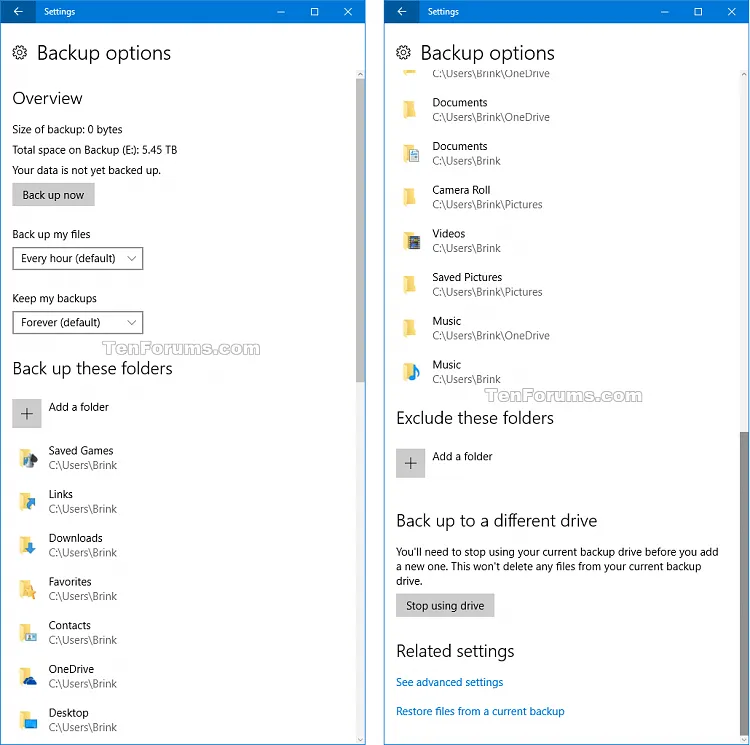The height and width of the screenshot is (745, 750).
Task: Select Favorites folder name text
Action: click(x=70, y=581)
